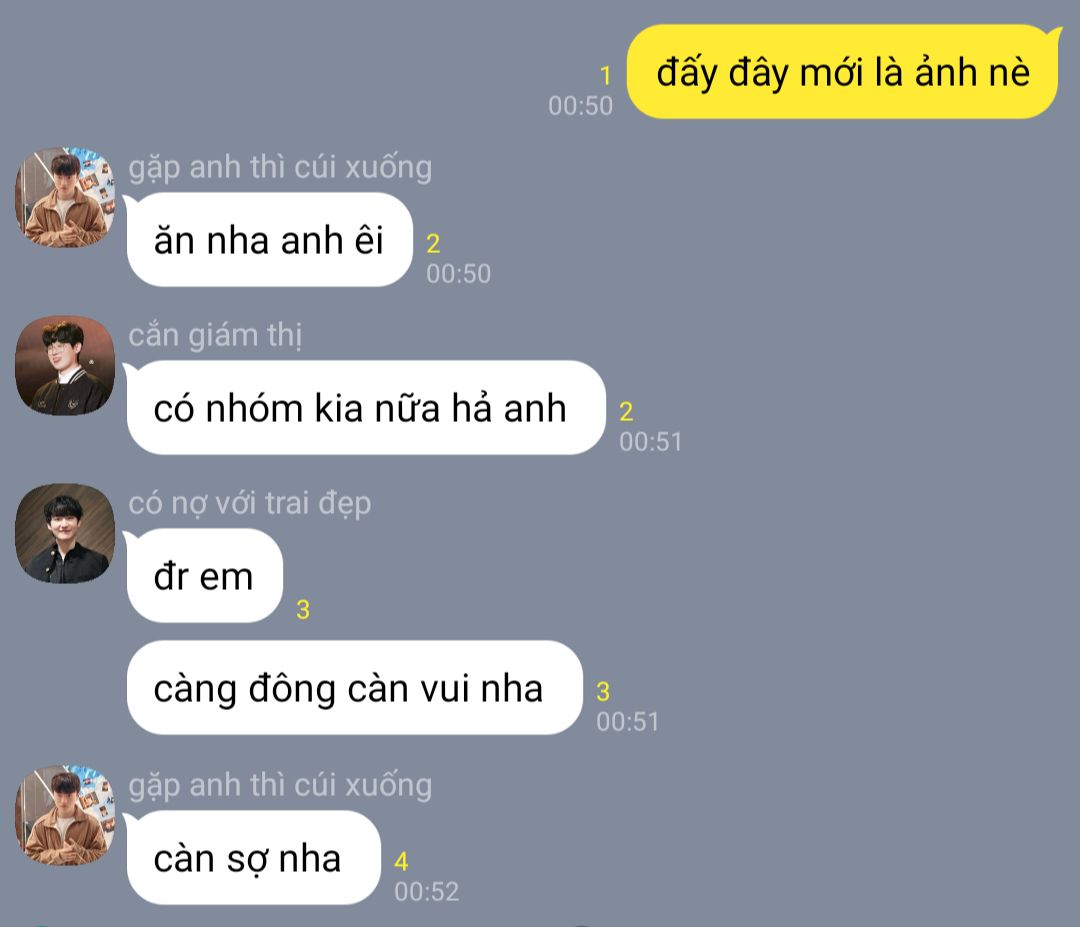Tap avatar of 'cắn giám thị'
Screen dimensions: 1080x927
point(65,365)
